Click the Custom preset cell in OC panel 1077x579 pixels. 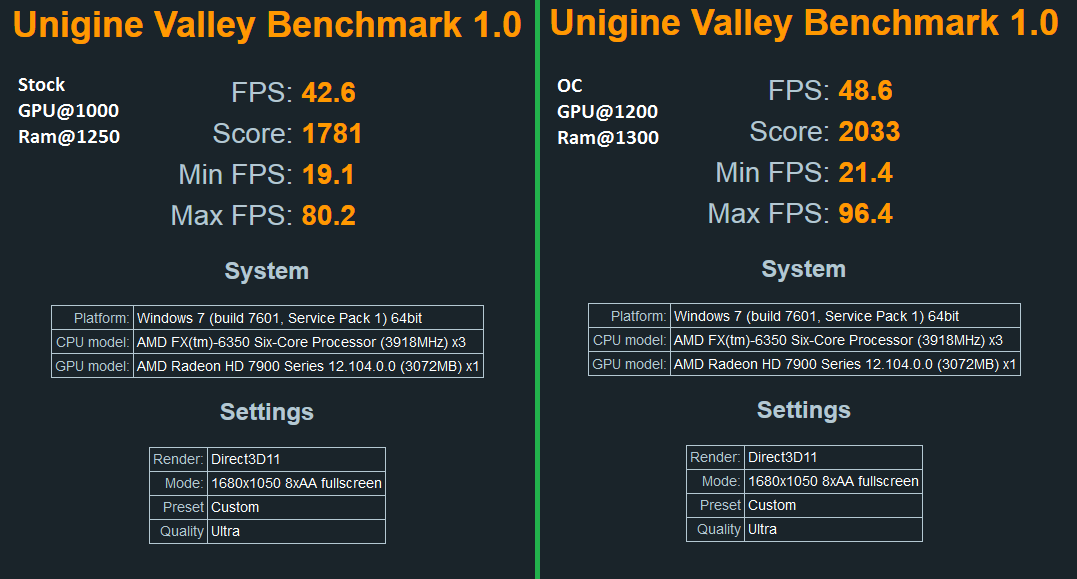pos(833,506)
